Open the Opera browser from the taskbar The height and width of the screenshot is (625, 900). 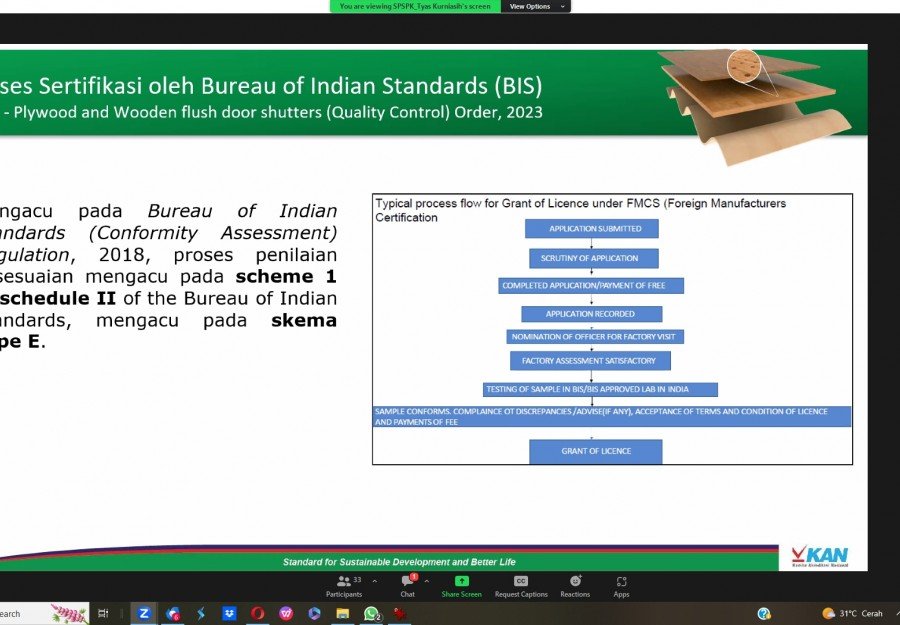click(x=258, y=614)
